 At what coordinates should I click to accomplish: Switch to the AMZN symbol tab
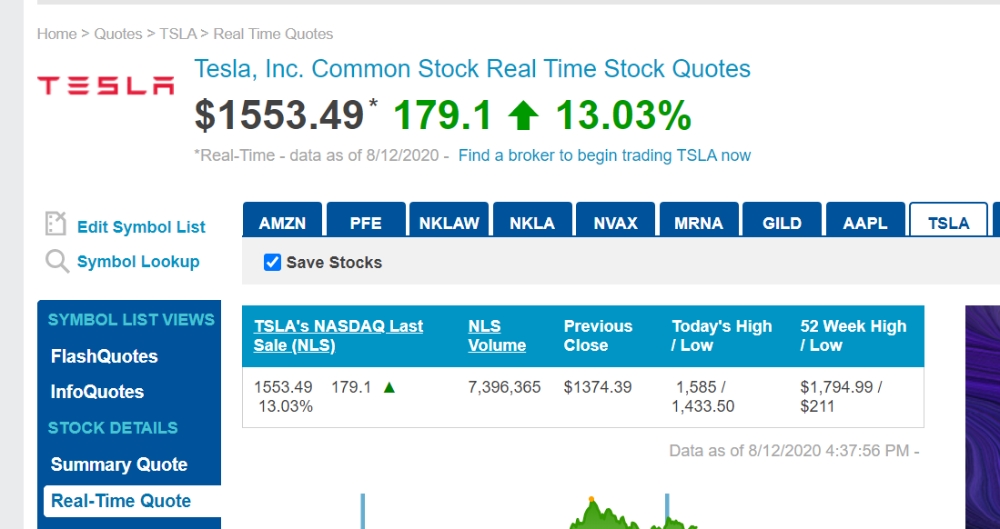pyautogui.click(x=282, y=220)
